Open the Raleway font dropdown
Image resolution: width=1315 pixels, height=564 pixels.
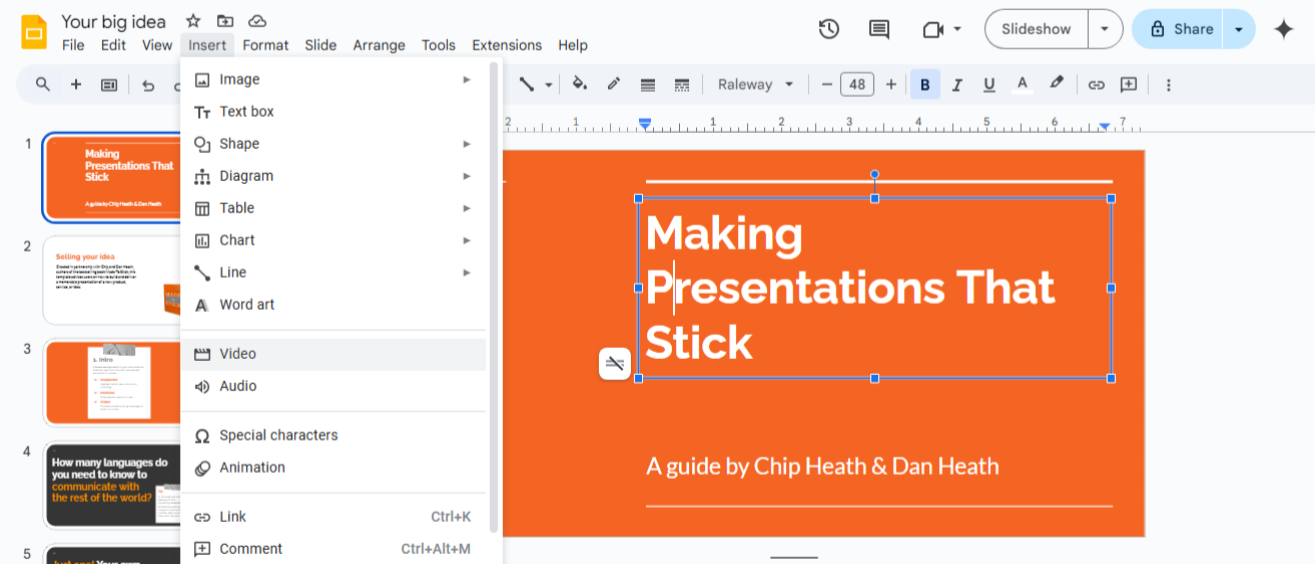pyautogui.click(x=756, y=85)
